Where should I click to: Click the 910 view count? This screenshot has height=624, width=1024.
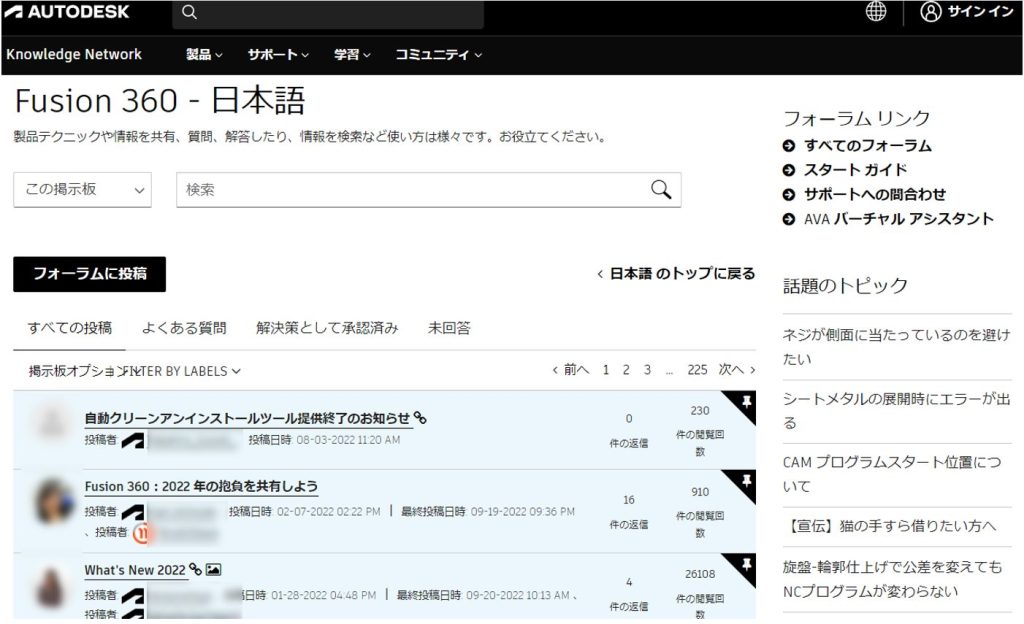coord(699,492)
